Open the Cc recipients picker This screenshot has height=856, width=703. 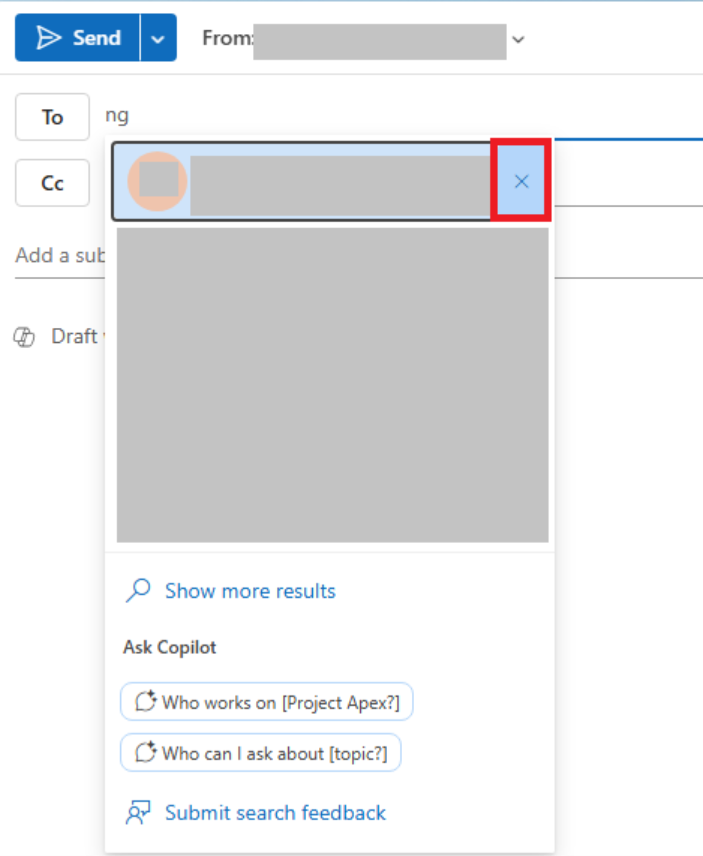(x=52, y=183)
